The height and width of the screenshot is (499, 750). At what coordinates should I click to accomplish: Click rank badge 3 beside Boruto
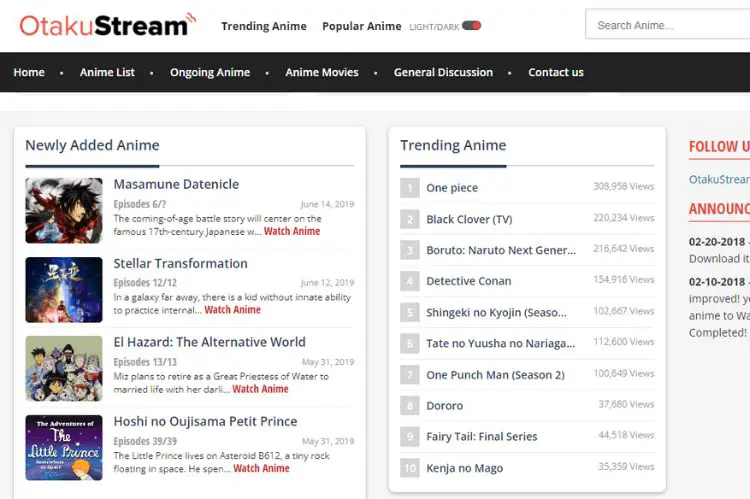[x=410, y=250]
